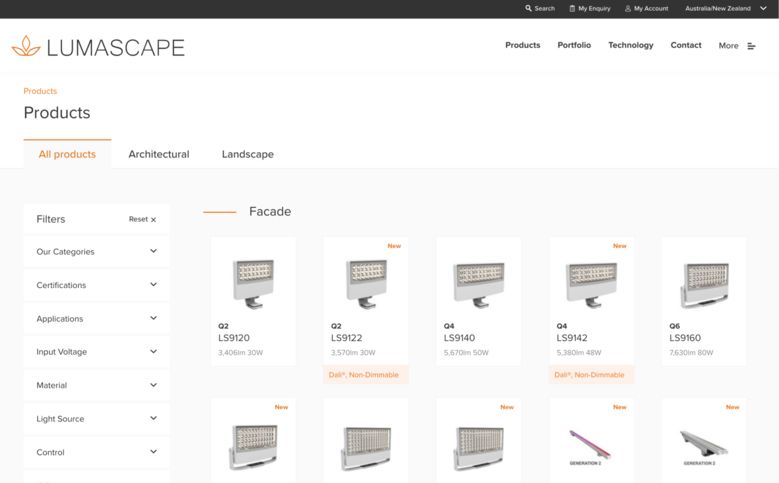Click the Reset filters text
Screen dimensions: 779x483
[x=138, y=219]
